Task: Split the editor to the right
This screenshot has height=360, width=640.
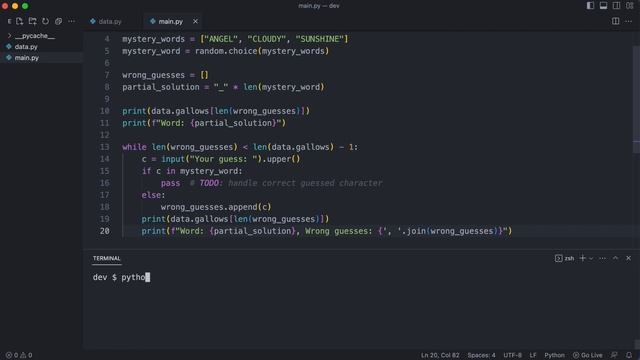Action: [x=616, y=21]
